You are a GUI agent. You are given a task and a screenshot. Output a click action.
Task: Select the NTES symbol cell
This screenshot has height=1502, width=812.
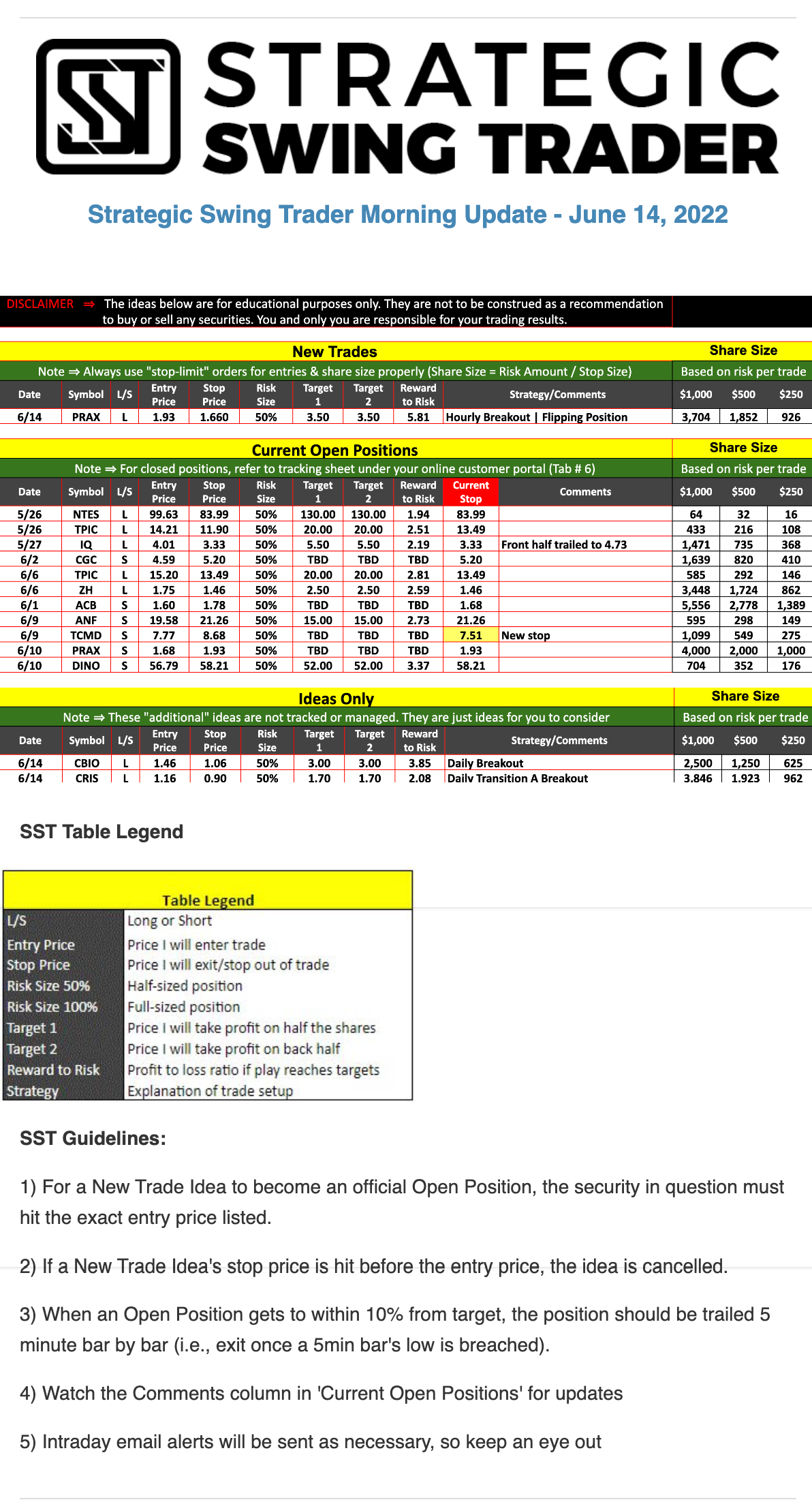click(x=86, y=515)
